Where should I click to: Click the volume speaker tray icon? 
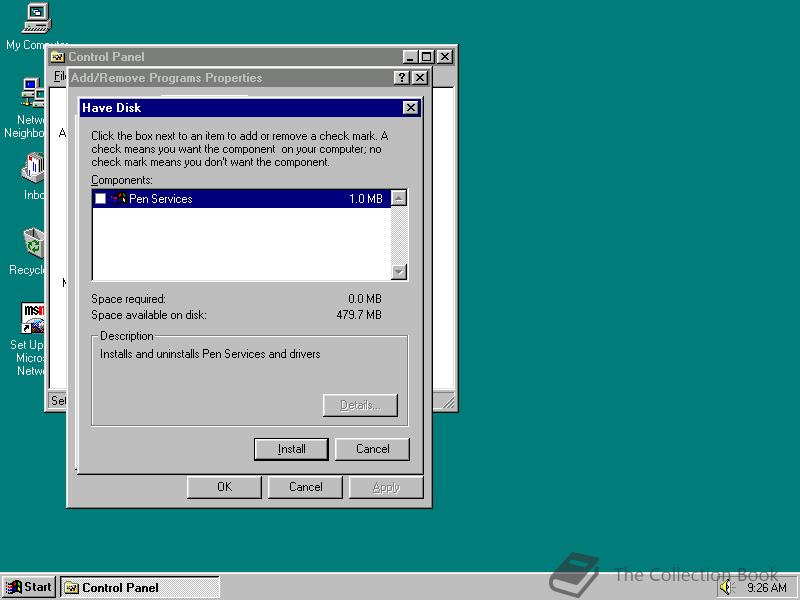pos(726,588)
